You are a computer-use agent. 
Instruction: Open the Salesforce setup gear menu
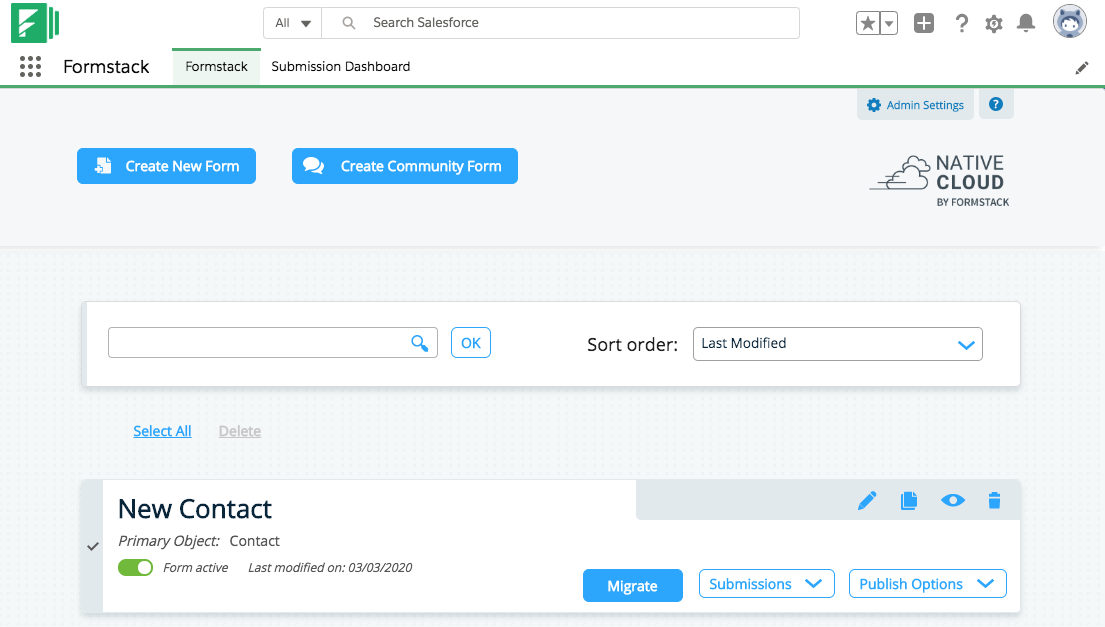click(993, 24)
